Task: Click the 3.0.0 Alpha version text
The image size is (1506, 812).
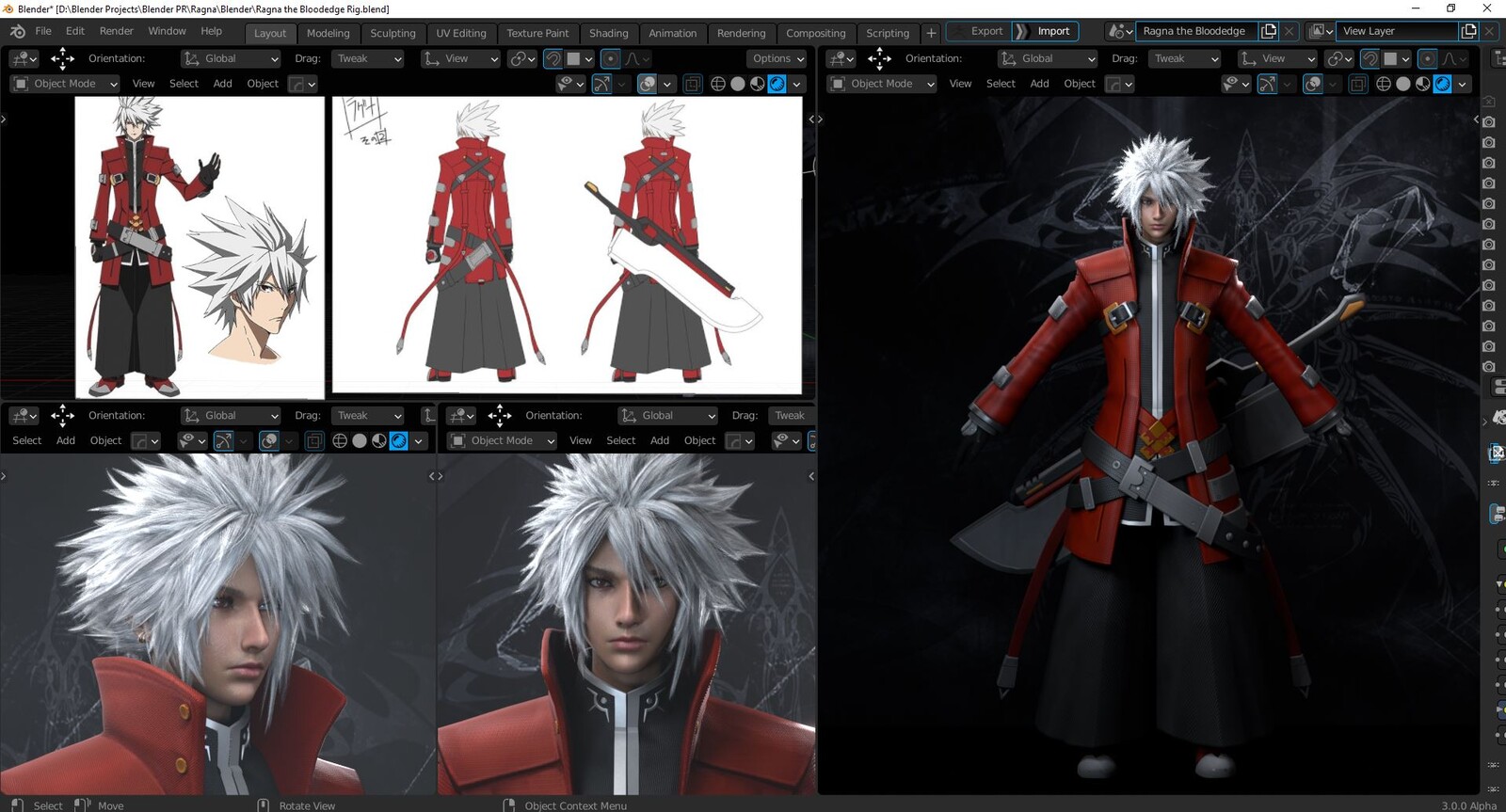Action: pyautogui.click(x=1468, y=805)
